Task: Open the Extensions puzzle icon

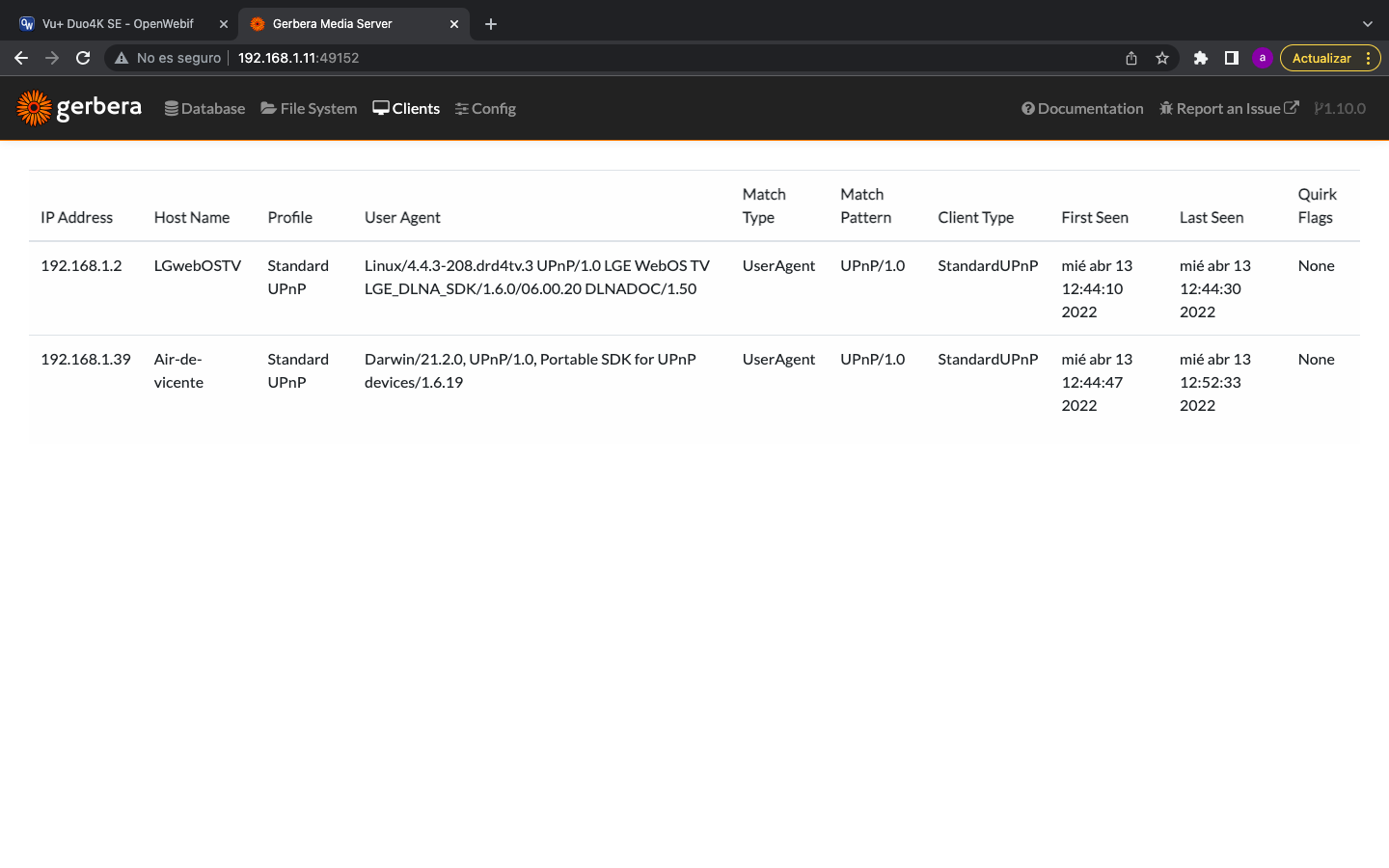Action: click(1201, 58)
